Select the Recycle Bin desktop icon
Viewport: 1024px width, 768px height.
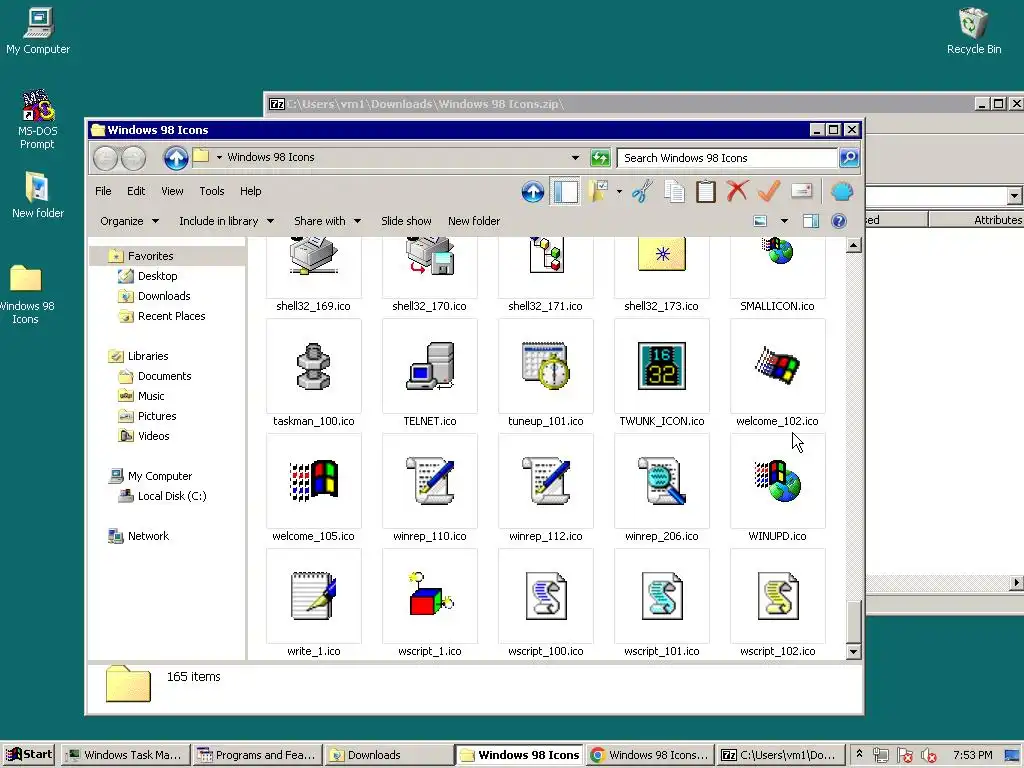[x=974, y=31]
